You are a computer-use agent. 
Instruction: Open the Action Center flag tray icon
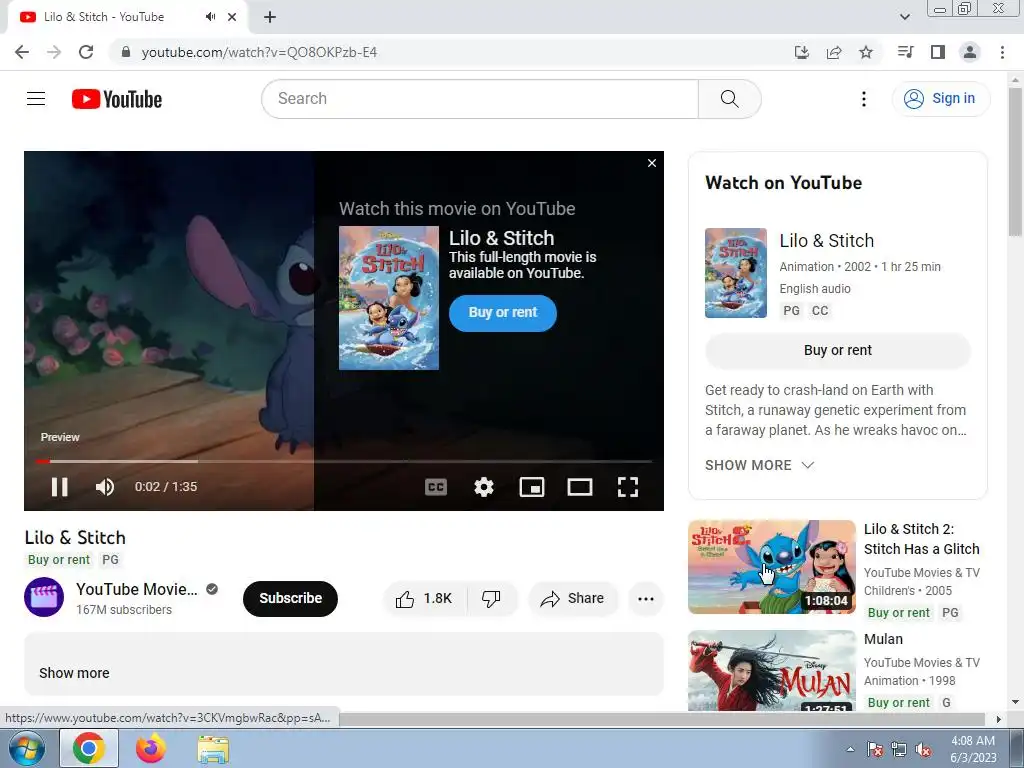(x=875, y=749)
